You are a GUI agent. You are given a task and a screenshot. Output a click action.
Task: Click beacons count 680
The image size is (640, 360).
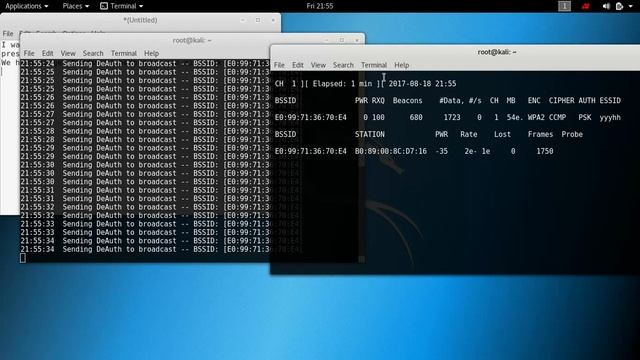(416, 118)
